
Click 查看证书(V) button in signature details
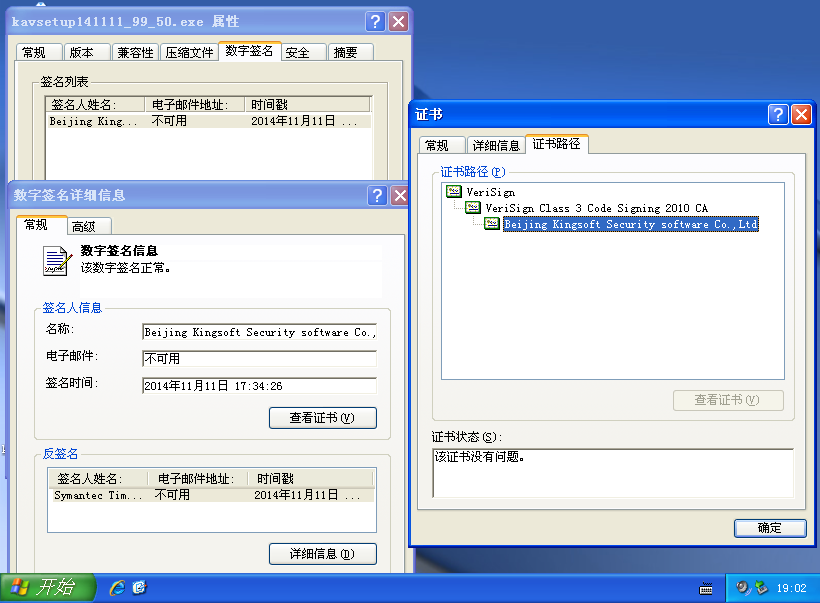[323, 418]
